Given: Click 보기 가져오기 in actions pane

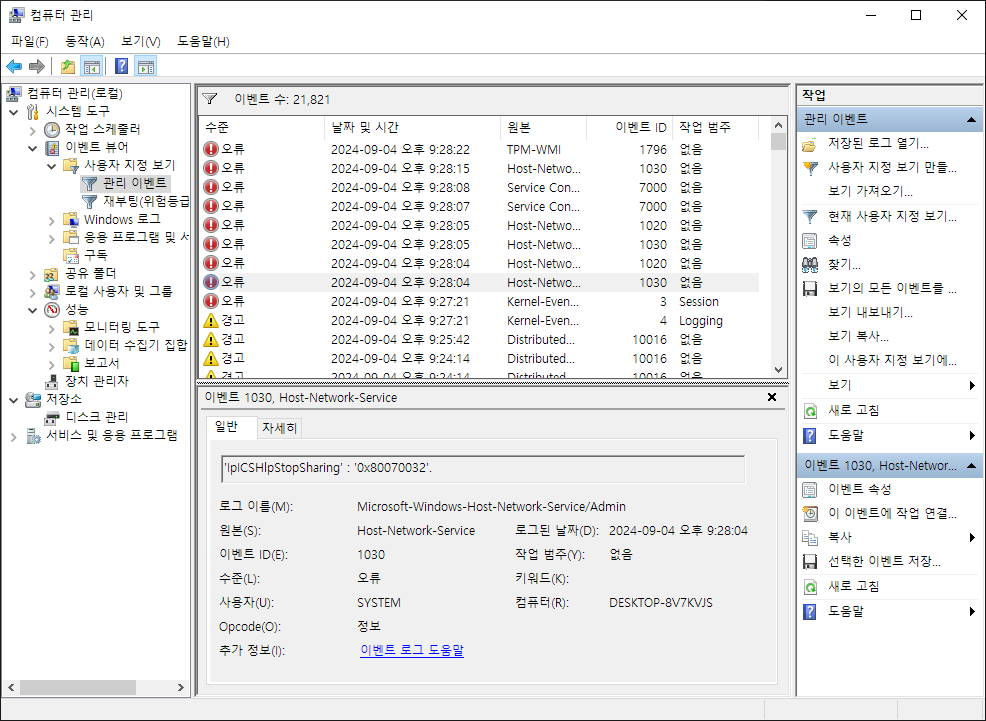Looking at the screenshot, I should pyautogui.click(x=870, y=191).
